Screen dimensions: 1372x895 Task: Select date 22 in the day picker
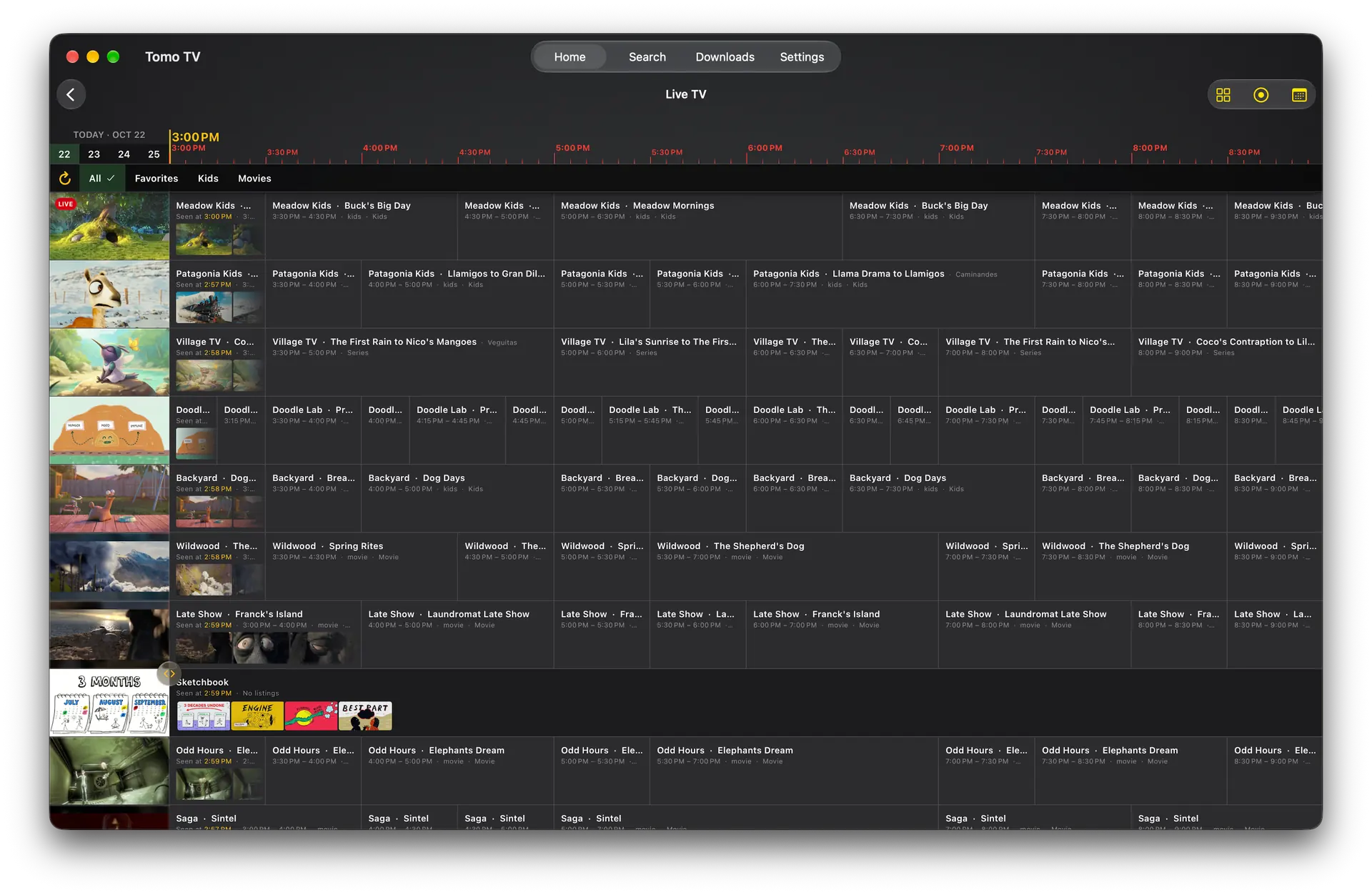tap(64, 154)
